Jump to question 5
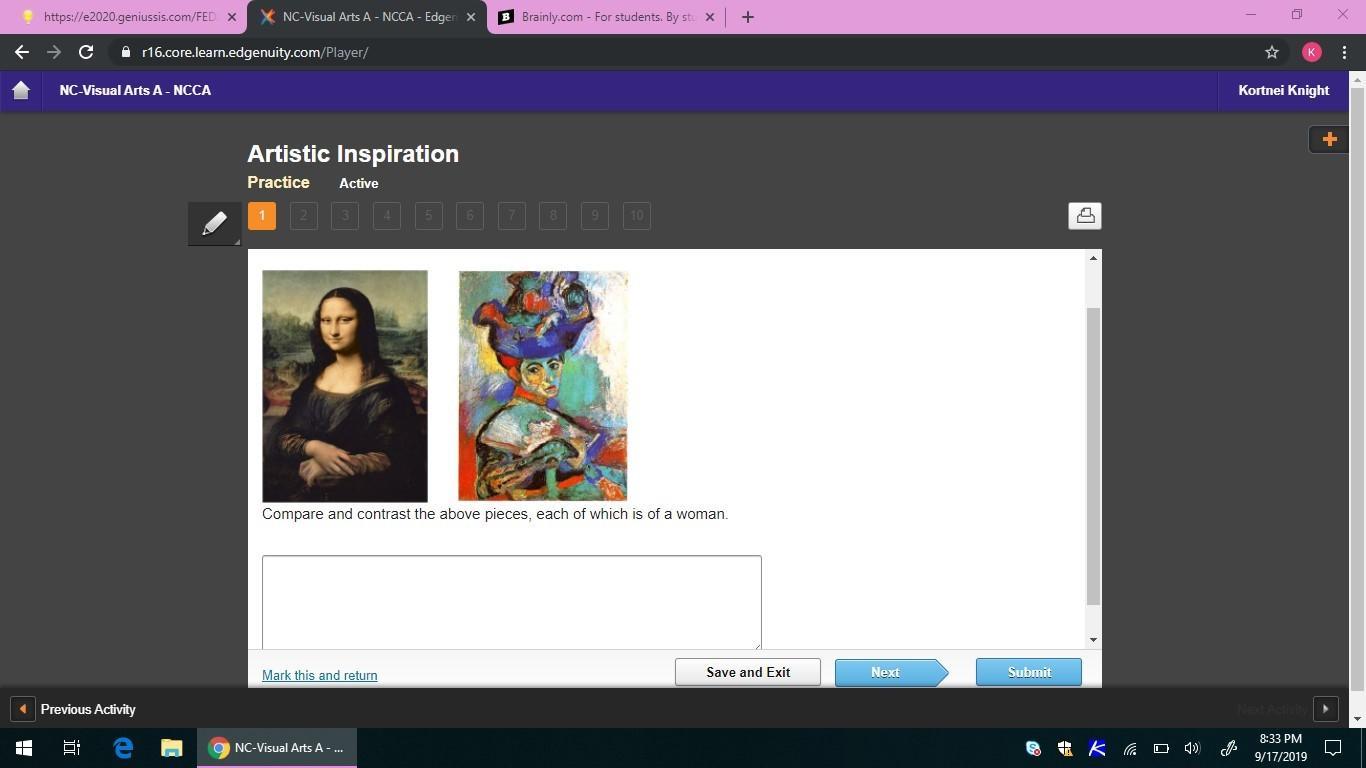1366x768 pixels. 429,216
